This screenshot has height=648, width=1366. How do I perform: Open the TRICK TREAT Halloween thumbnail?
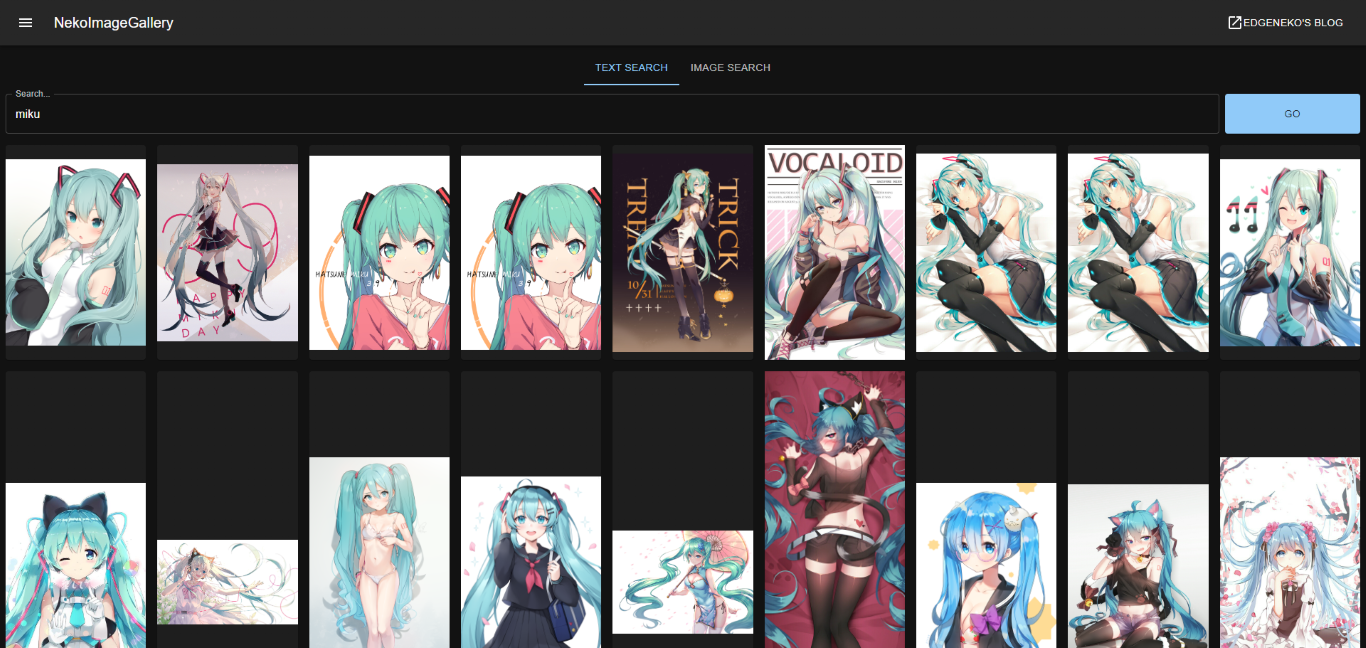pos(683,252)
